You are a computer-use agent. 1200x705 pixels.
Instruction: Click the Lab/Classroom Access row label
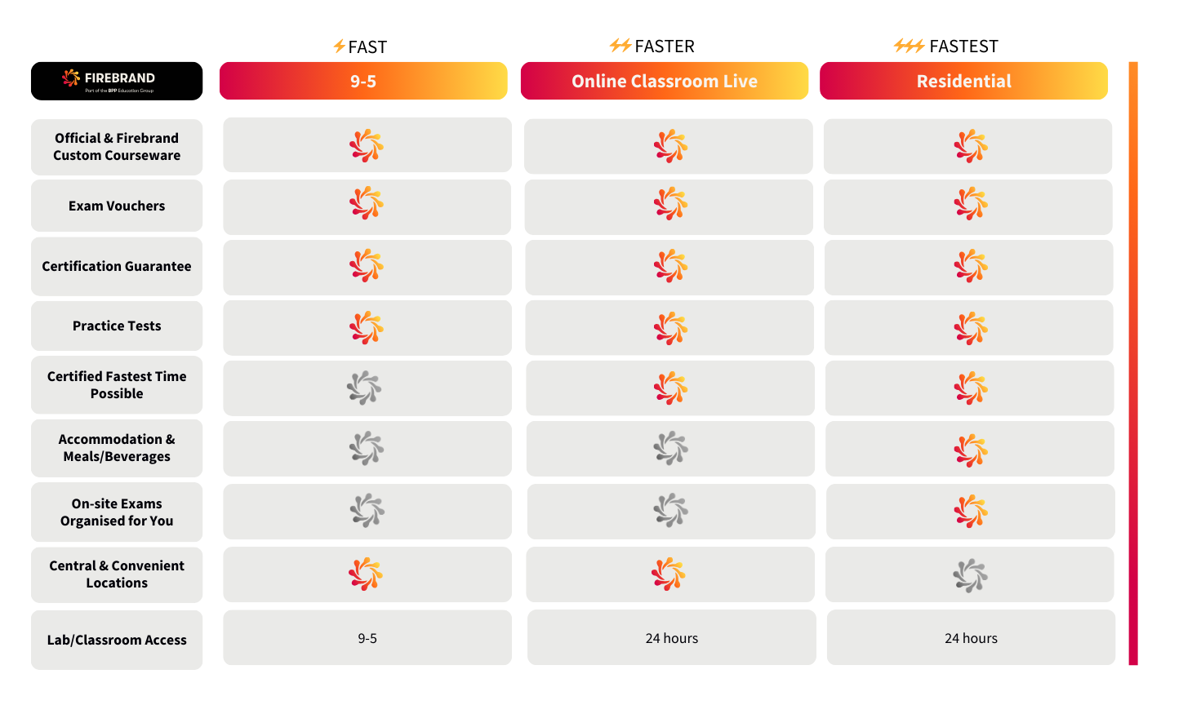click(117, 640)
